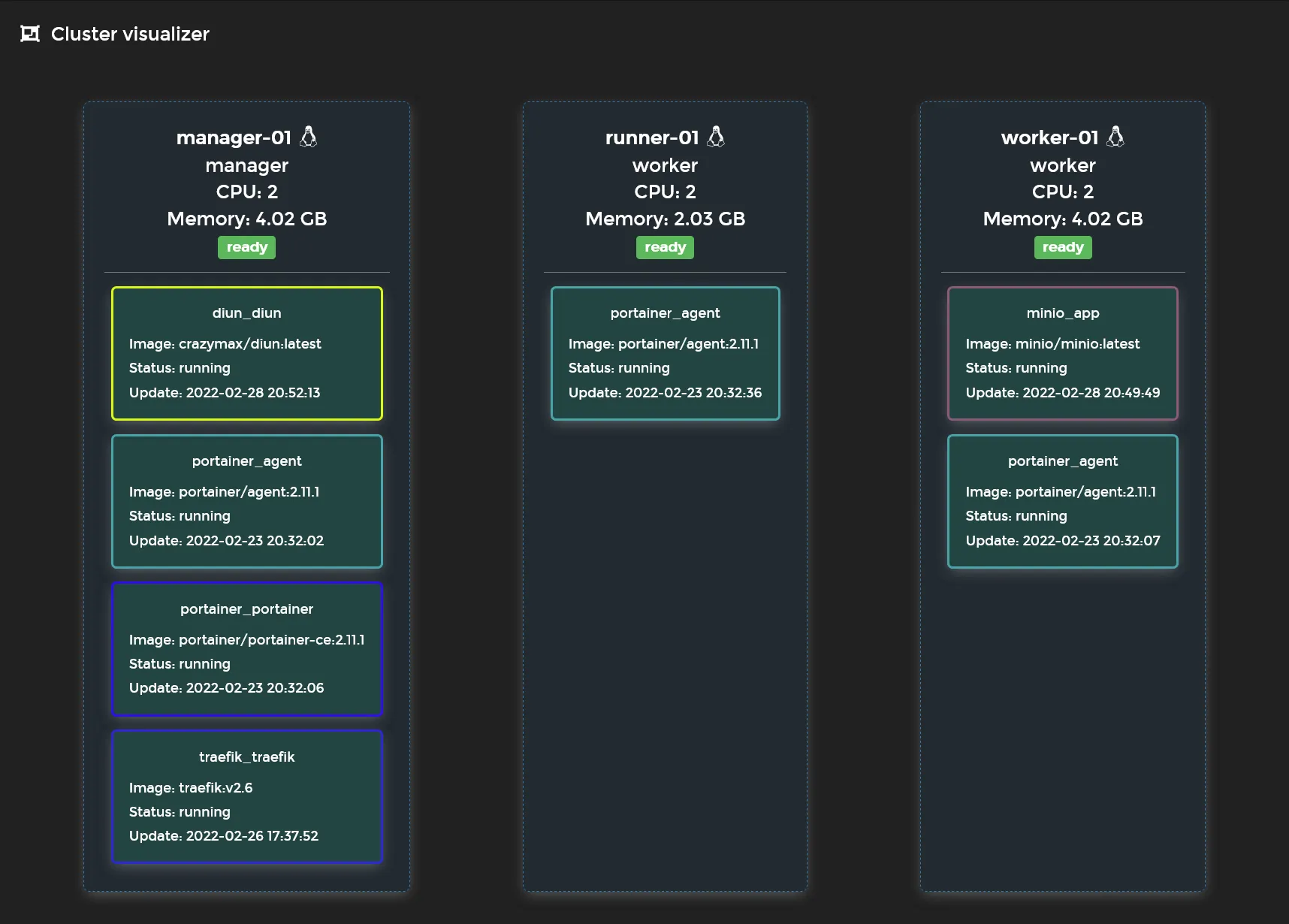Click the Cluster visualizer logo icon

[30, 33]
